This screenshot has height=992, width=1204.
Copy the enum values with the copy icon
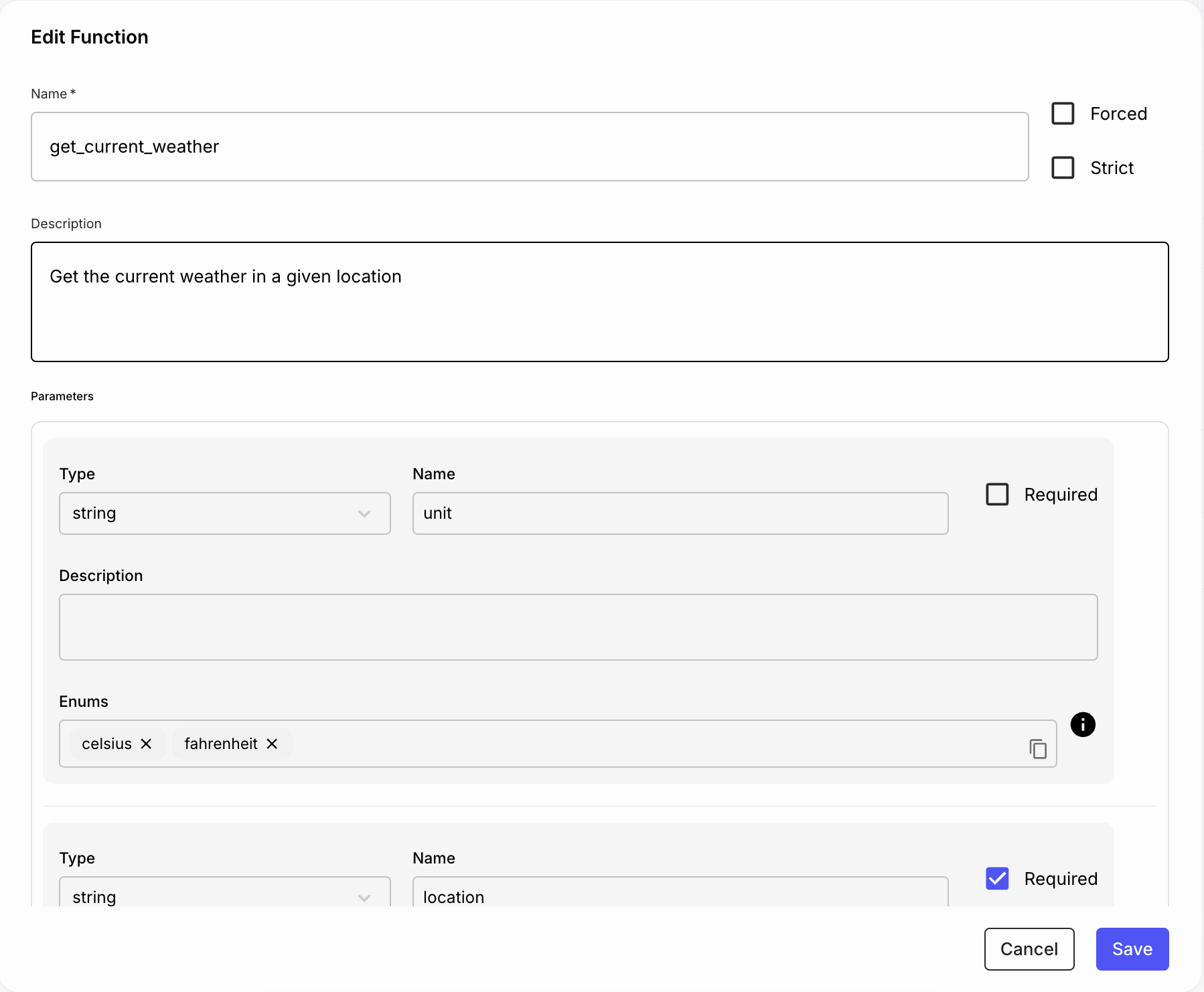pyautogui.click(x=1038, y=748)
